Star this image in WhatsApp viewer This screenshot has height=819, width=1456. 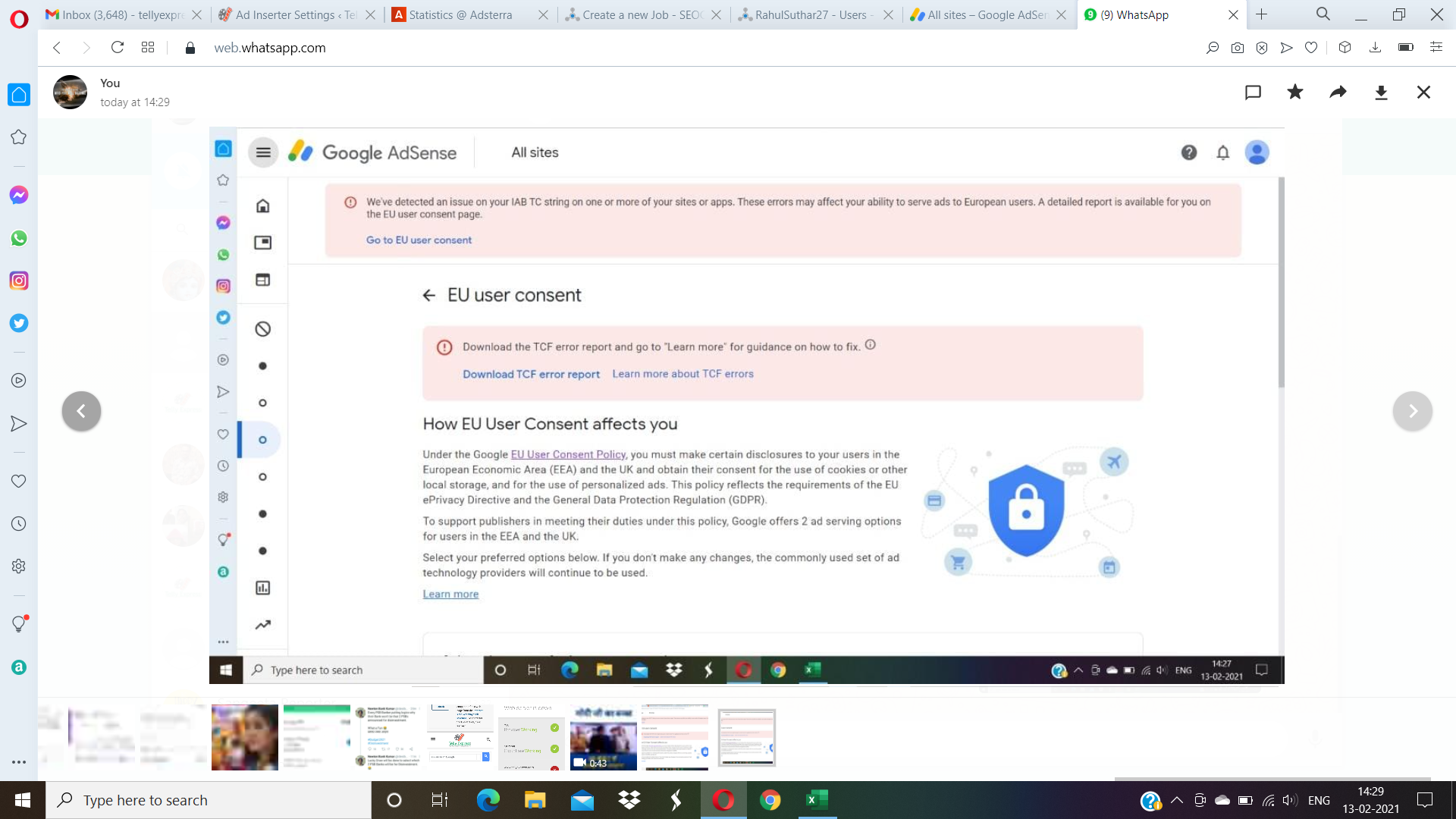pyautogui.click(x=1295, y=93)
